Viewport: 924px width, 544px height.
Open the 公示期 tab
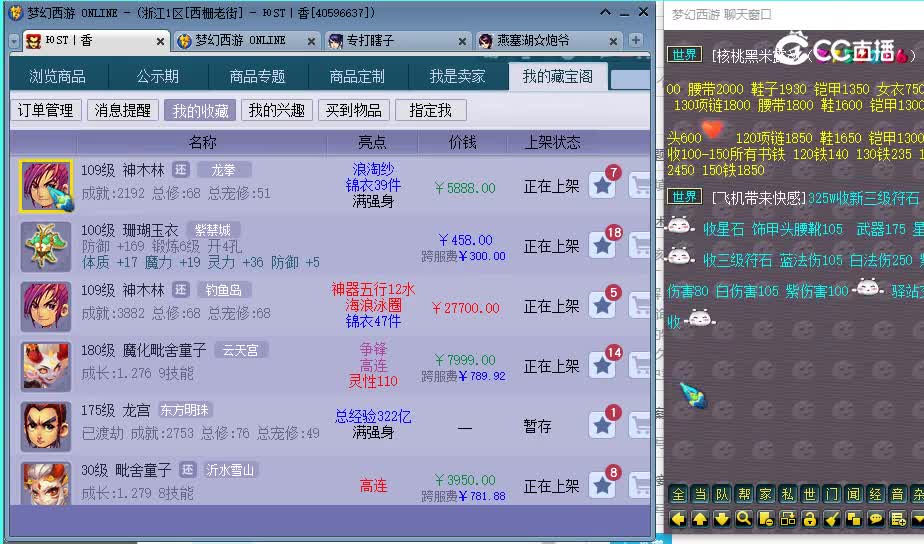[157, 77]
